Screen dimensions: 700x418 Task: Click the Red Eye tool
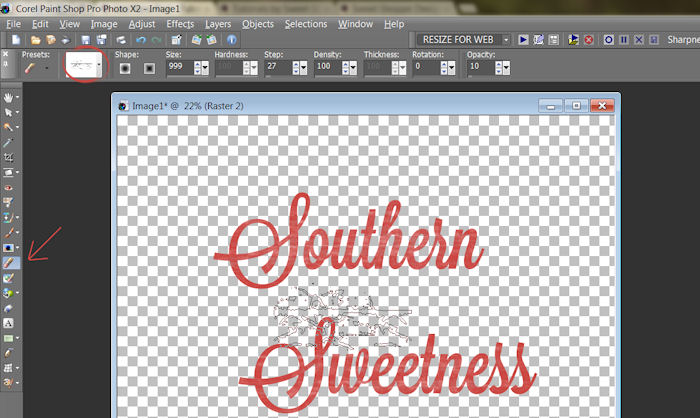[10, 187]
